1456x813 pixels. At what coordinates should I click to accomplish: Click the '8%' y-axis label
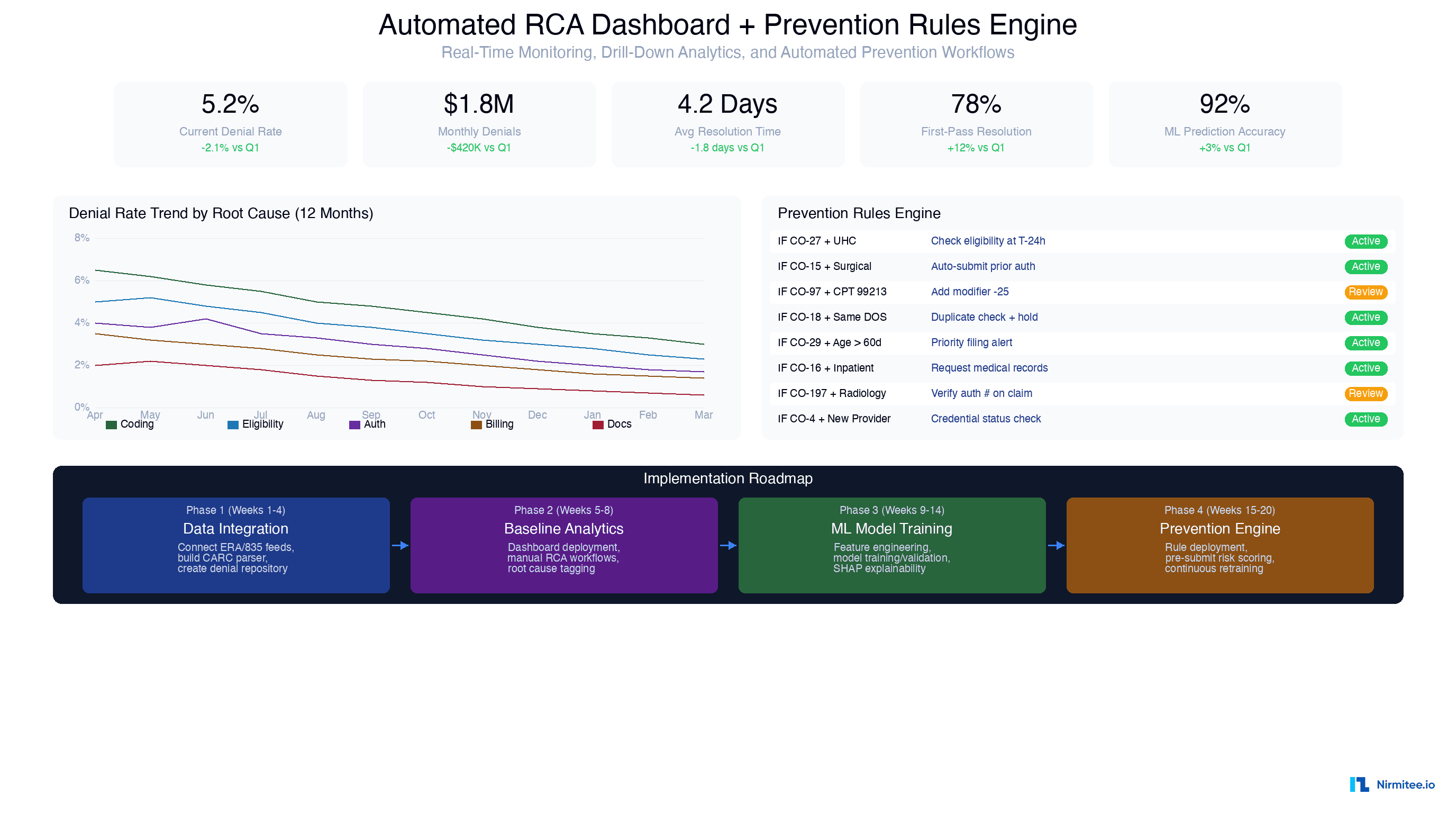82,238
